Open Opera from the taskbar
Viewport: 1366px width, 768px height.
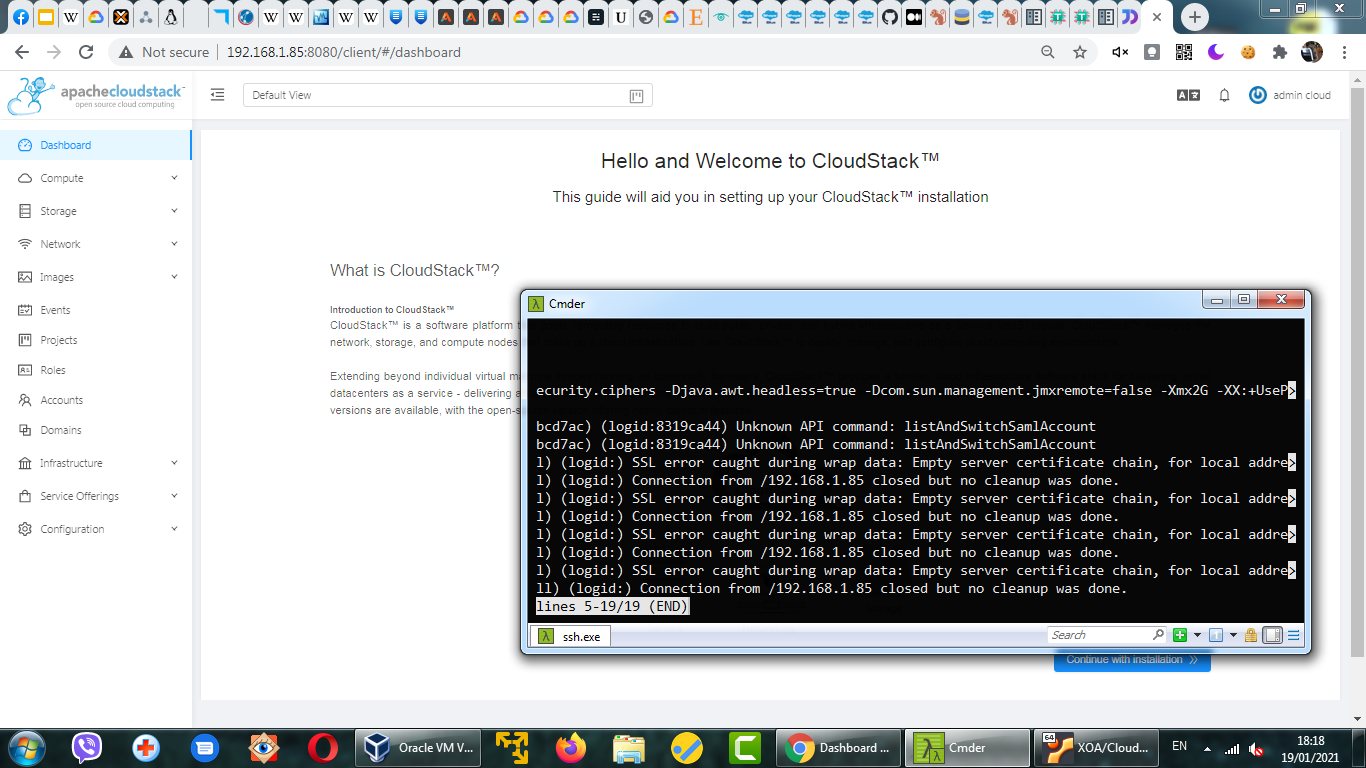[x=322, y=747]
